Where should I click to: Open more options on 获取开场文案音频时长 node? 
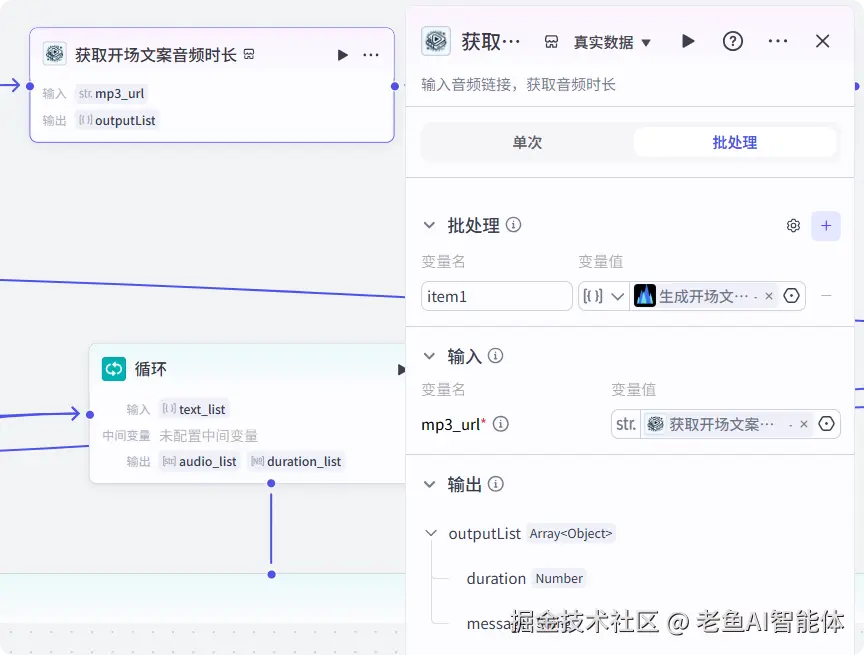[x=371, y=55]
